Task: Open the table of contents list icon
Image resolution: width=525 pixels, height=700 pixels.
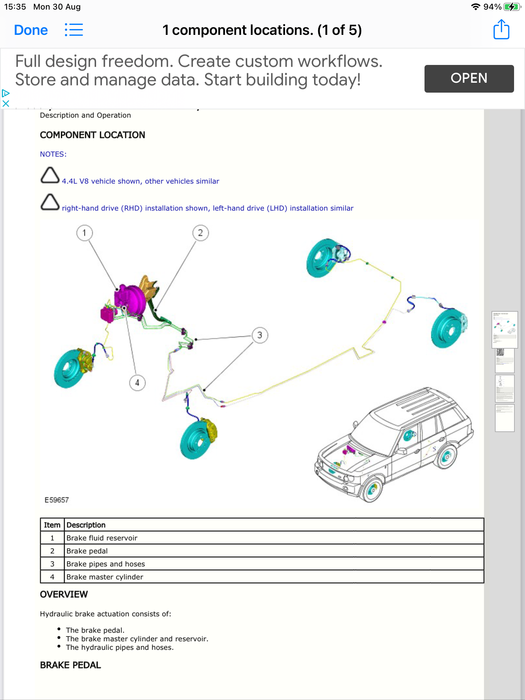Action: click(x=74, y=30)
